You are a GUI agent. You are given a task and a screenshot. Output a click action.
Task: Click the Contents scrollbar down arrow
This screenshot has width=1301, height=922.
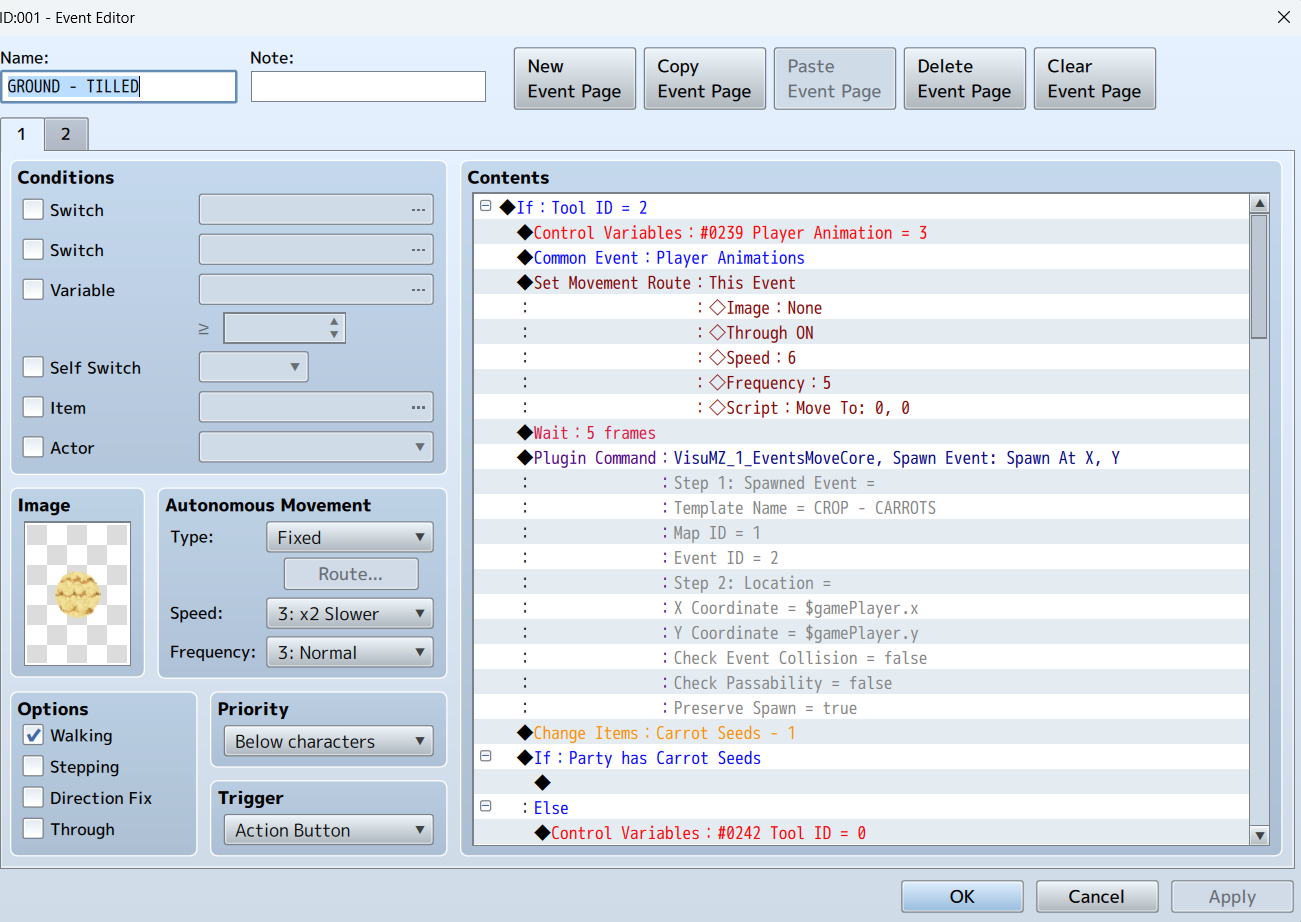click(x=1259, y=835)
